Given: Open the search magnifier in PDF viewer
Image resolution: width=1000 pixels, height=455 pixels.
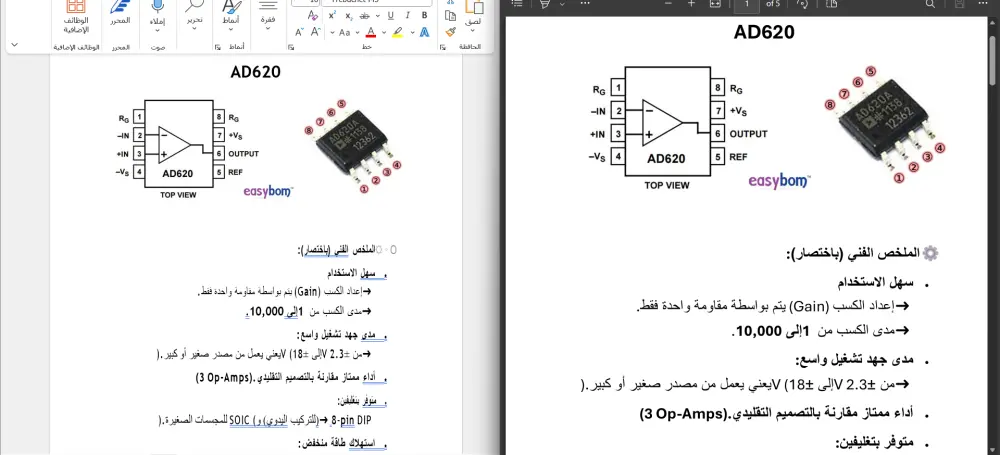Looking at the screenshot, I should pyautogui.click(x=930, y=4).
